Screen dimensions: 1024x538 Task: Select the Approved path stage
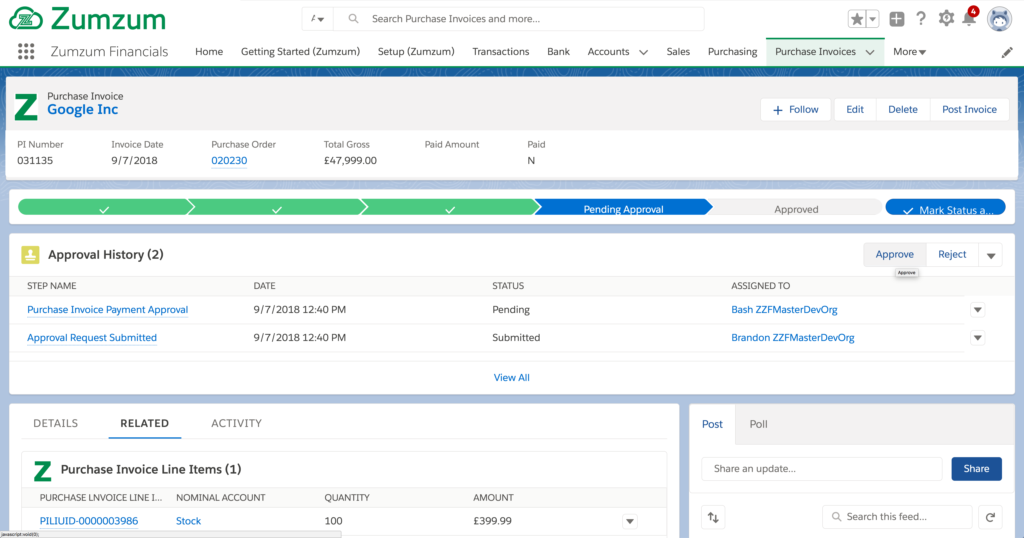[796, 208]
